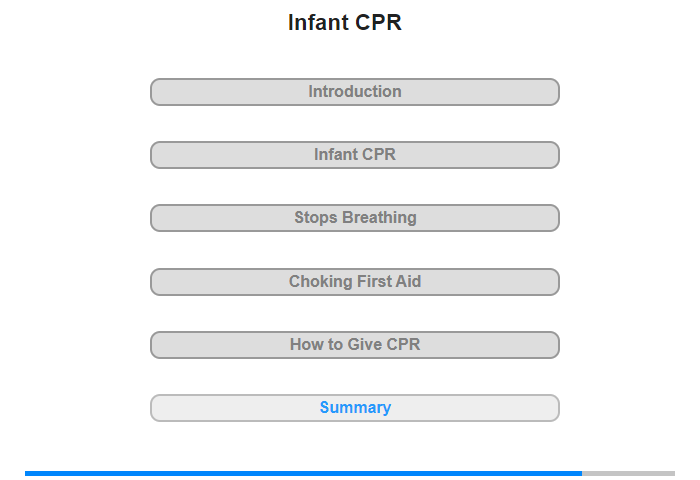Select How to Give CPR
The width and height of the screenshot is (700, 480).
click(x=355, y=345)
